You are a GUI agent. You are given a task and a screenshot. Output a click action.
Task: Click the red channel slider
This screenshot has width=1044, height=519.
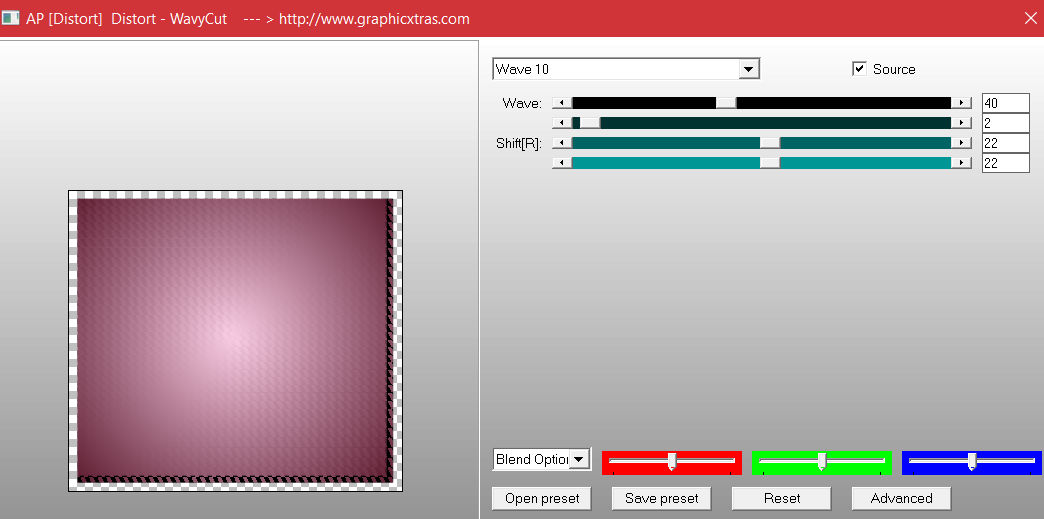[x=672, y=462]
